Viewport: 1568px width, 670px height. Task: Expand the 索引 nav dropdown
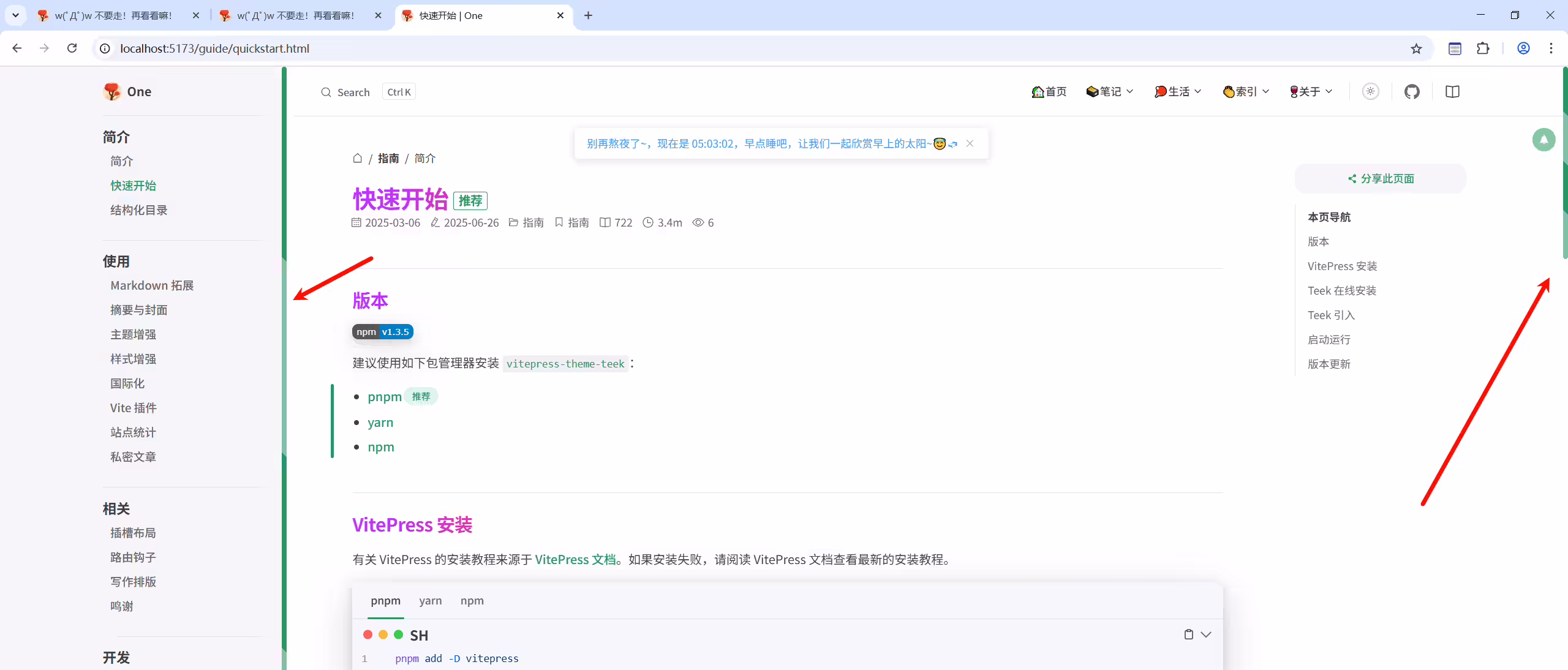[x=1246, y=92]
